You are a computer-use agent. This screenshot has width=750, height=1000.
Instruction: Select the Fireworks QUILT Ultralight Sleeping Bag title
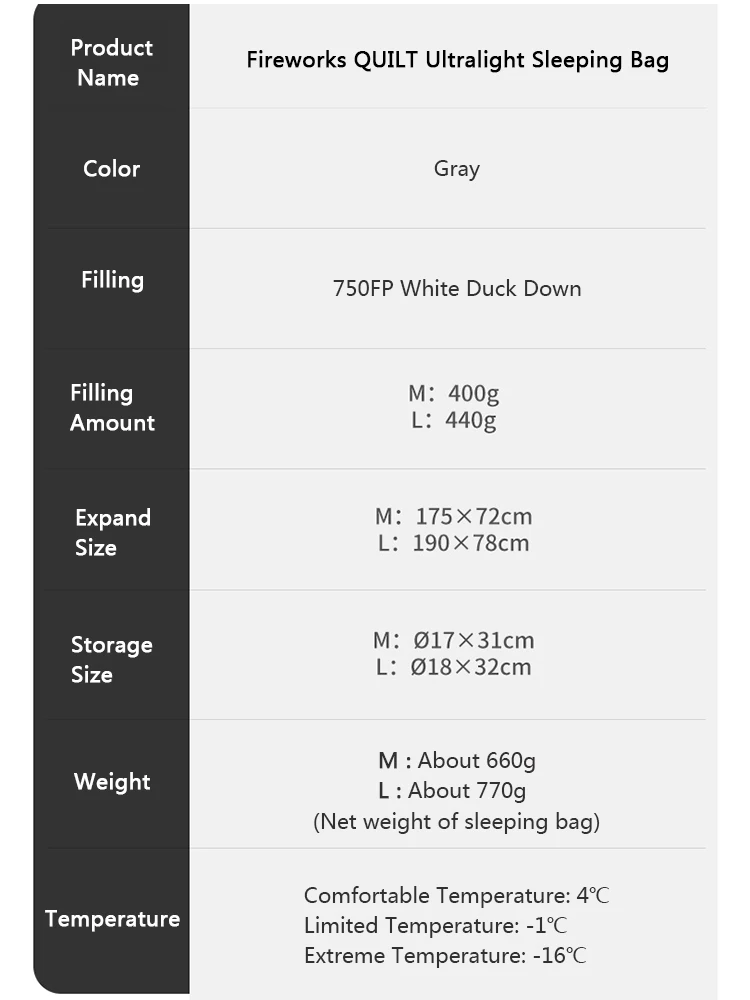tap(457, 60)
